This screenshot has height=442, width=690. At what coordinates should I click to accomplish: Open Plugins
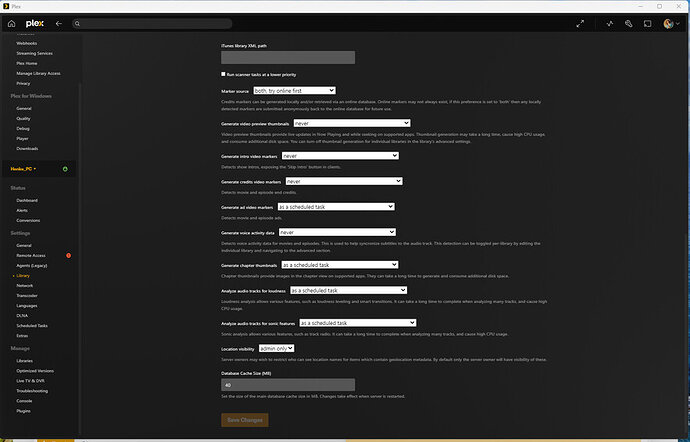[x=23, y=411]
